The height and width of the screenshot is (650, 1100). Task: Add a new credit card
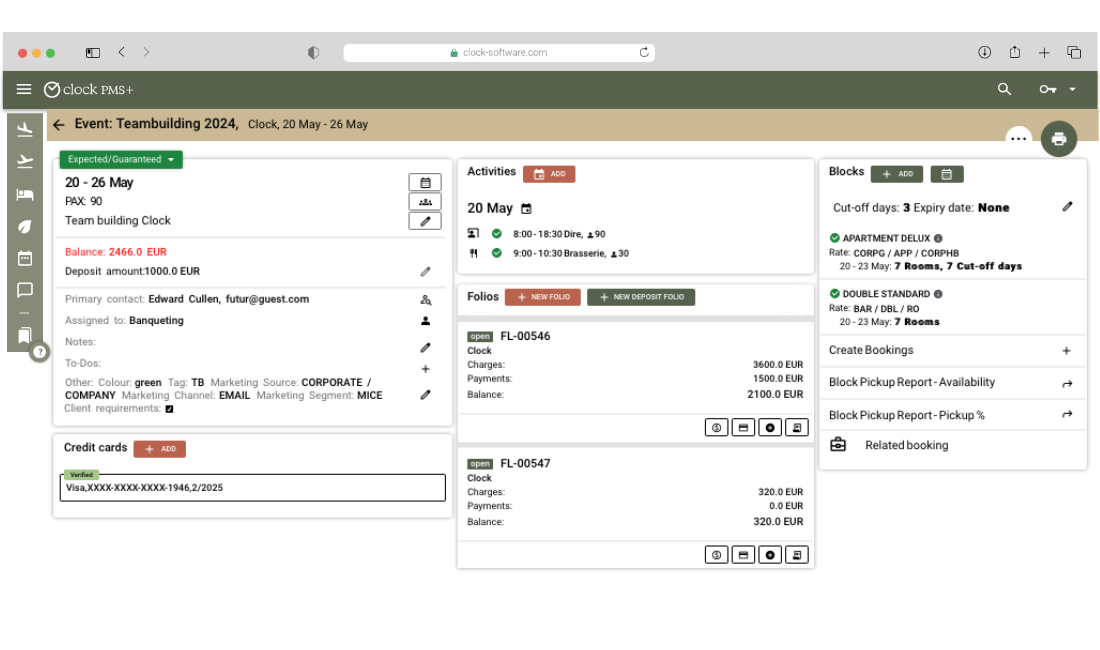tap(160, 449)
